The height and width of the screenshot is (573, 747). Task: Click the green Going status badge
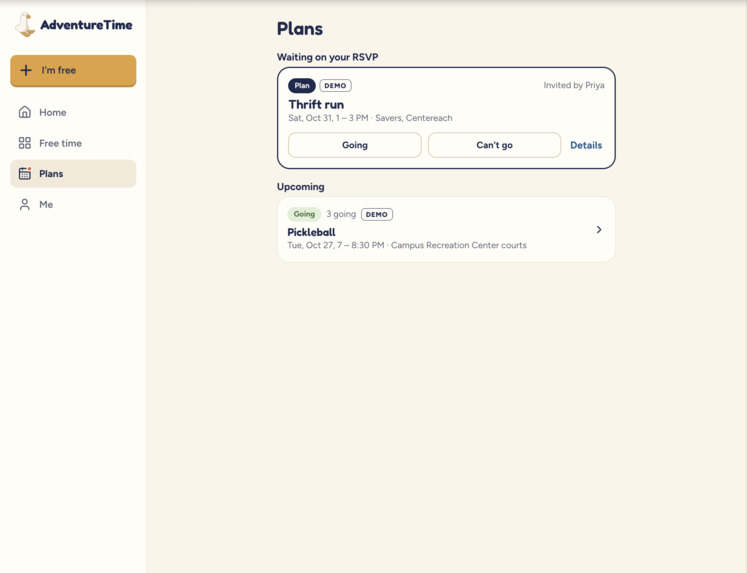coord(304,214)
